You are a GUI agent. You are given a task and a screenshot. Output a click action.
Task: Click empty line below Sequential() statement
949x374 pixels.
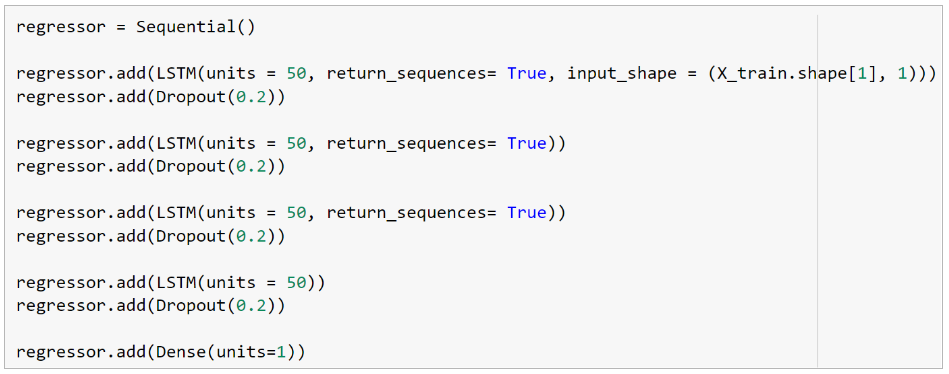(412, 51)
